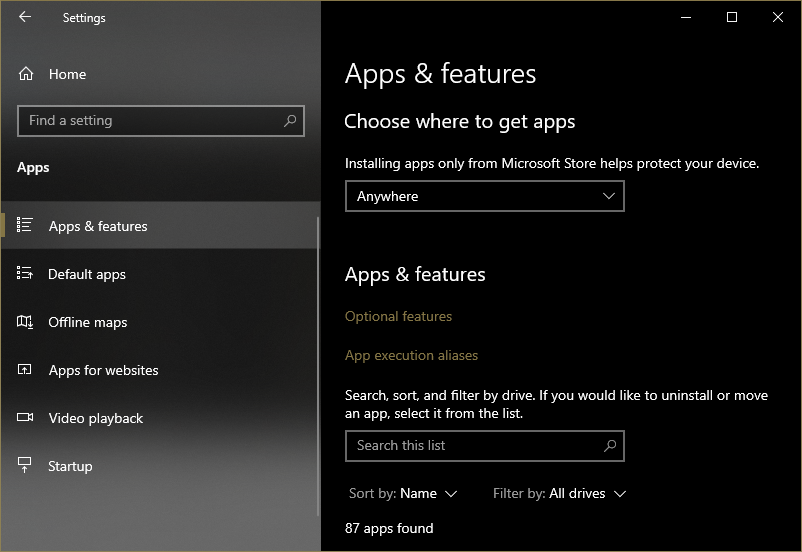Click the Offline maps icon
Screen dimensions: 802x552
[x=25, y=322]
